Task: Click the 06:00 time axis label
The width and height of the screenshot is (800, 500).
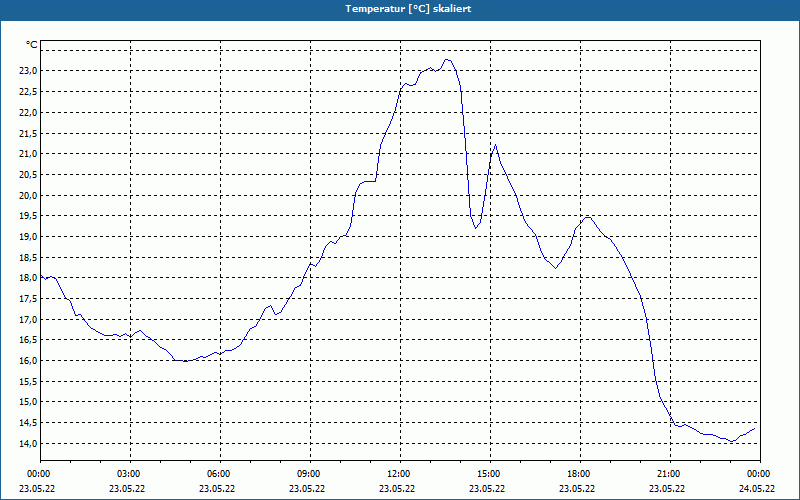Action: pyautogui.click(x=220, y=474)
